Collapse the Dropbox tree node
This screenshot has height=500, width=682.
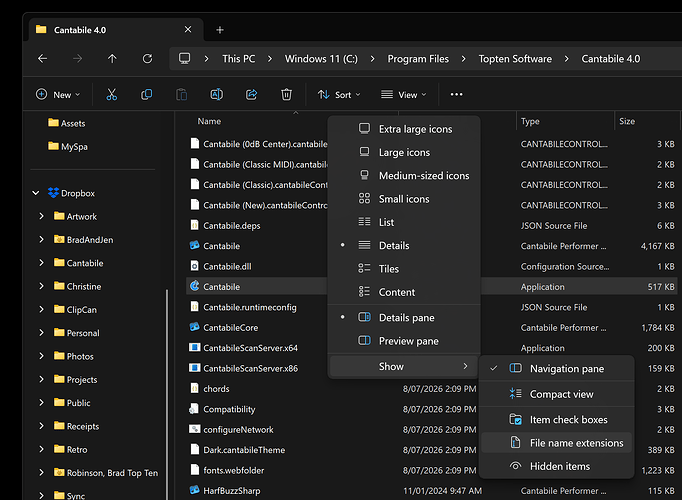click(x=36, y=193)
